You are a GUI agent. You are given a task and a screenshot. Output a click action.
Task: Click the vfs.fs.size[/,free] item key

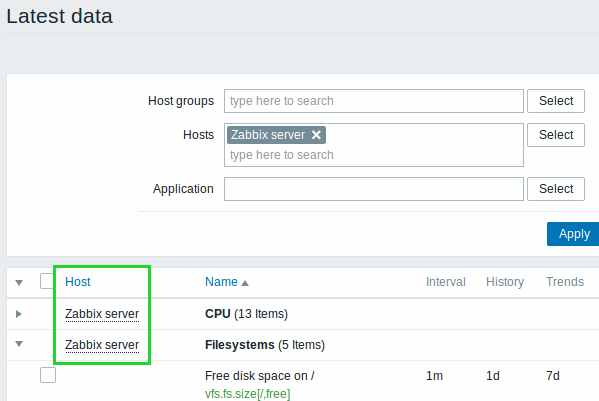coord(248,394)
